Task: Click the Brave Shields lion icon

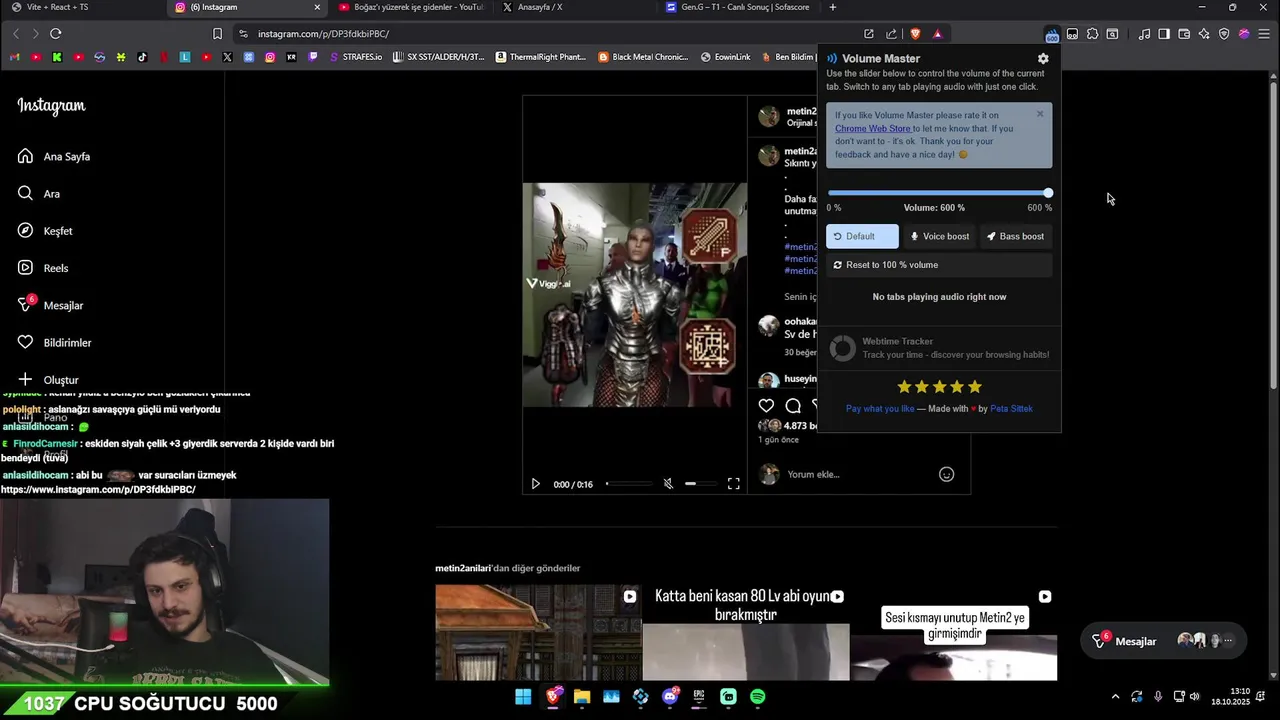Action: 915,33
